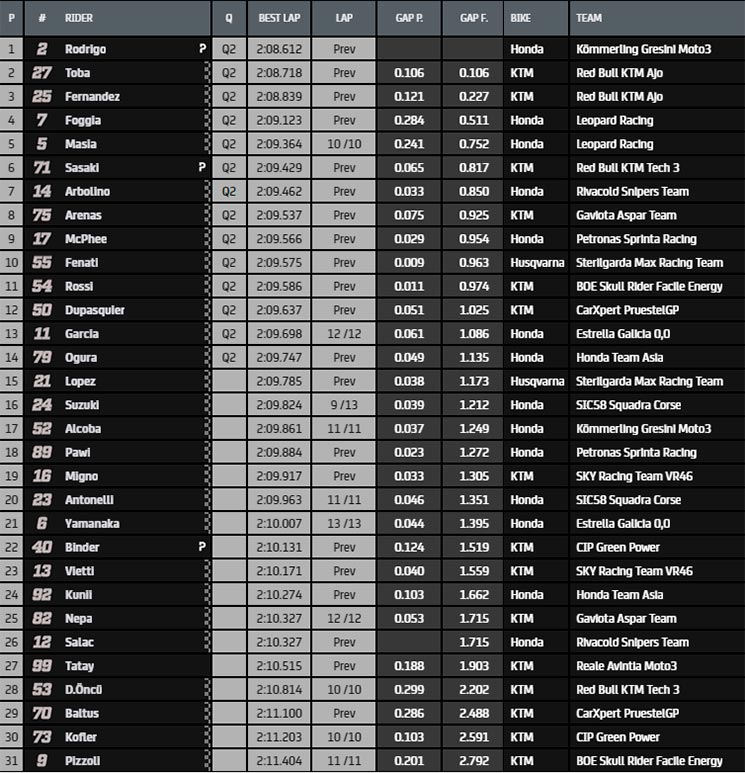Click Leopard Racing in Masia's row
Screen dimensions: 745x773
[x=615, y=144]
